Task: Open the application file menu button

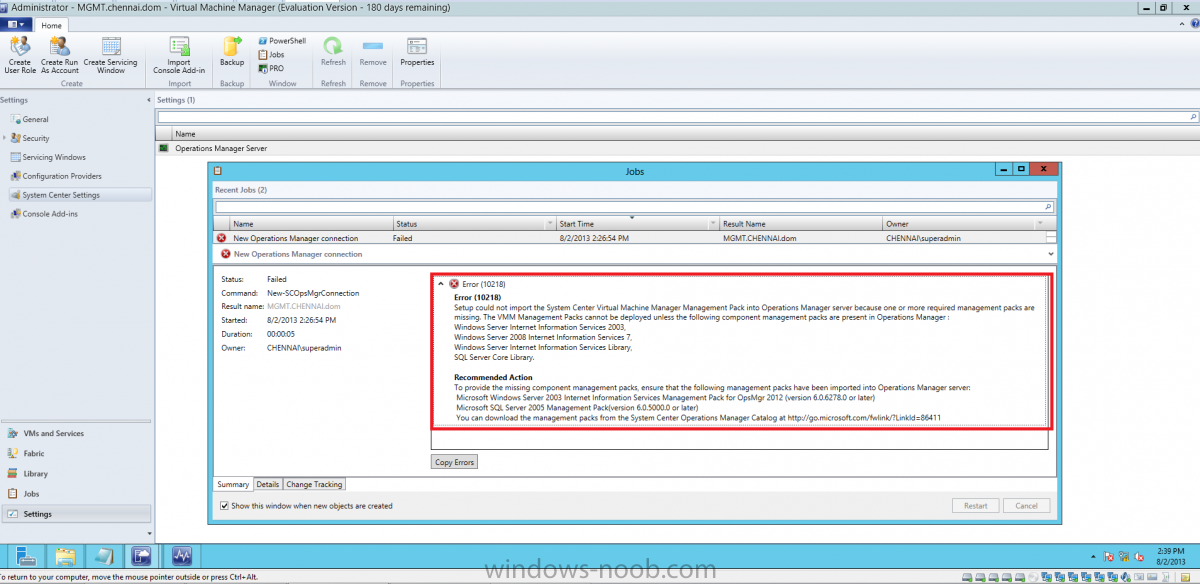Action: (15, 24)
